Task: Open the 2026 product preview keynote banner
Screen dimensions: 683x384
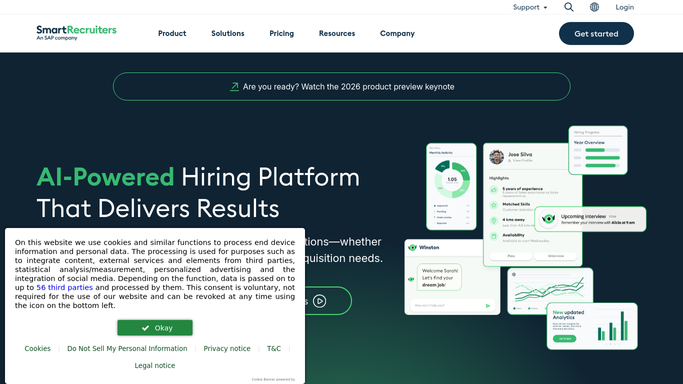Action: click(342, 87)
